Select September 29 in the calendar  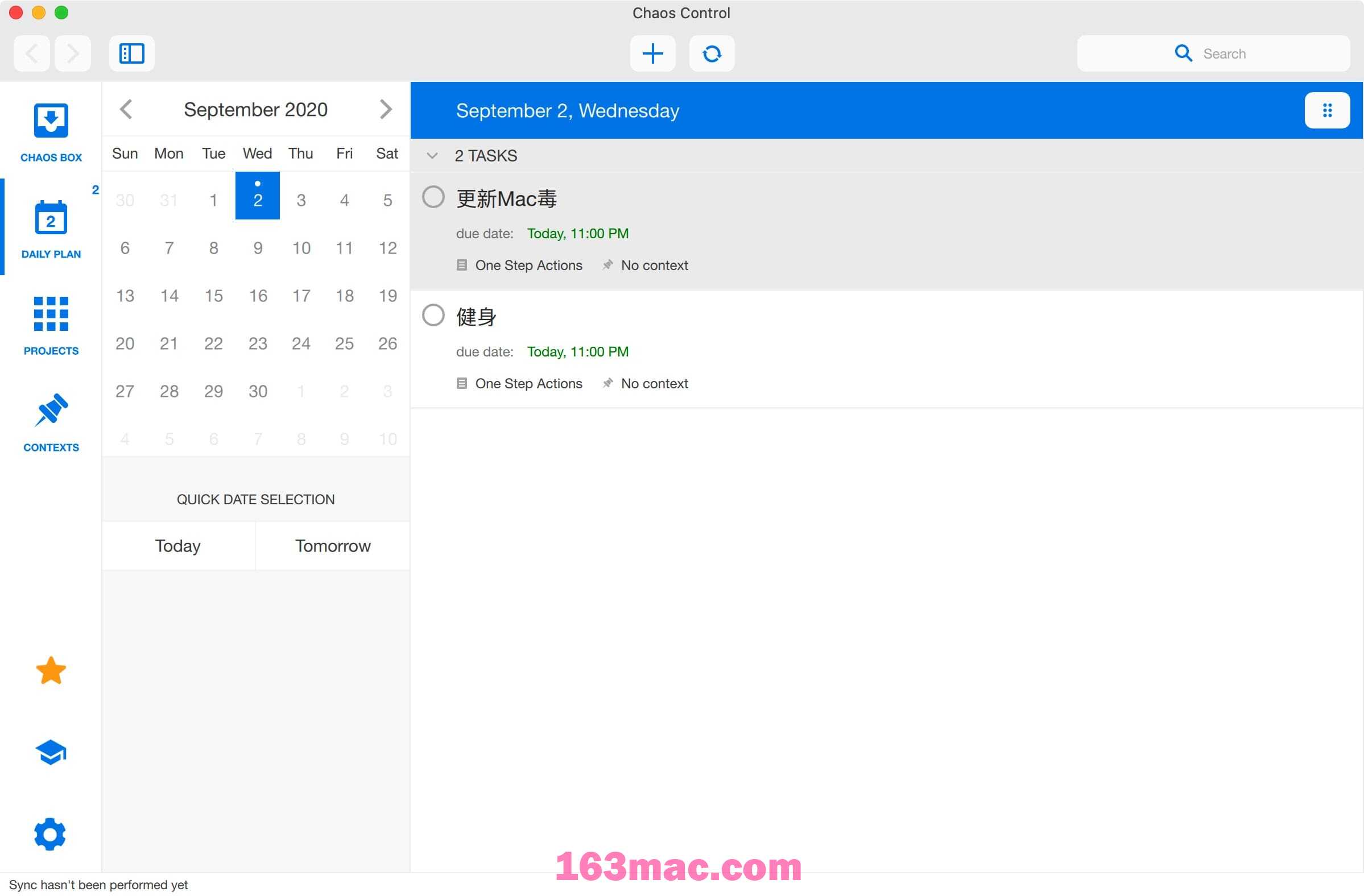click(214, 391)
